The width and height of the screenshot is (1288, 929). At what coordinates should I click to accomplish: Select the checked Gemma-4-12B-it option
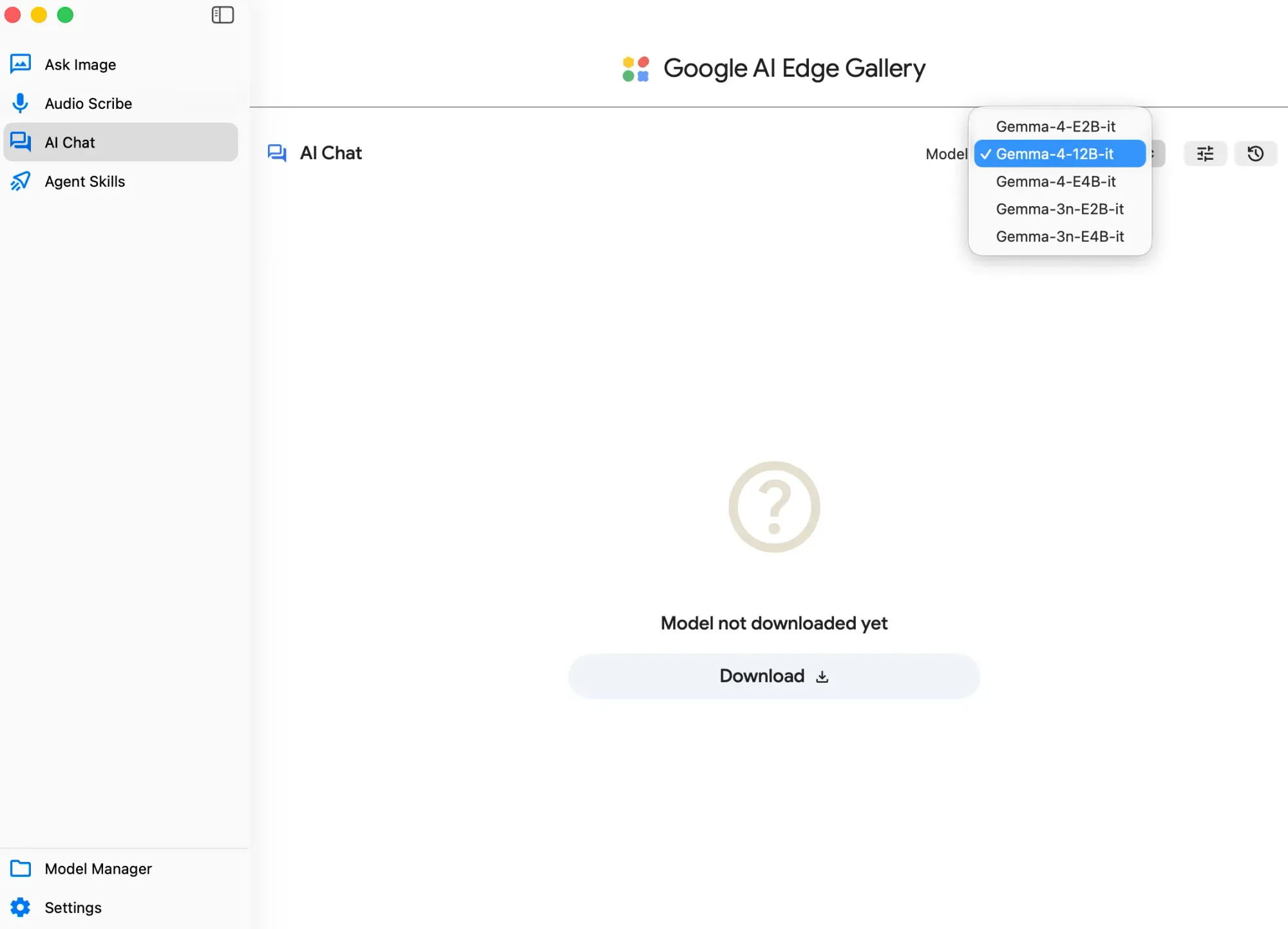(x=1059, y=154)
